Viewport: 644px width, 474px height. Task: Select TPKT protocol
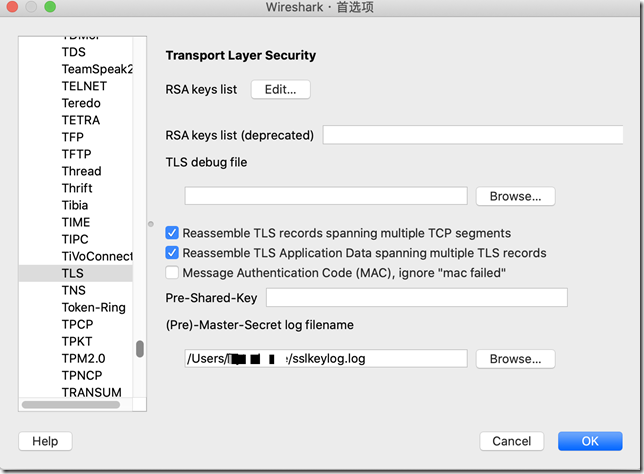pos(76,342)
